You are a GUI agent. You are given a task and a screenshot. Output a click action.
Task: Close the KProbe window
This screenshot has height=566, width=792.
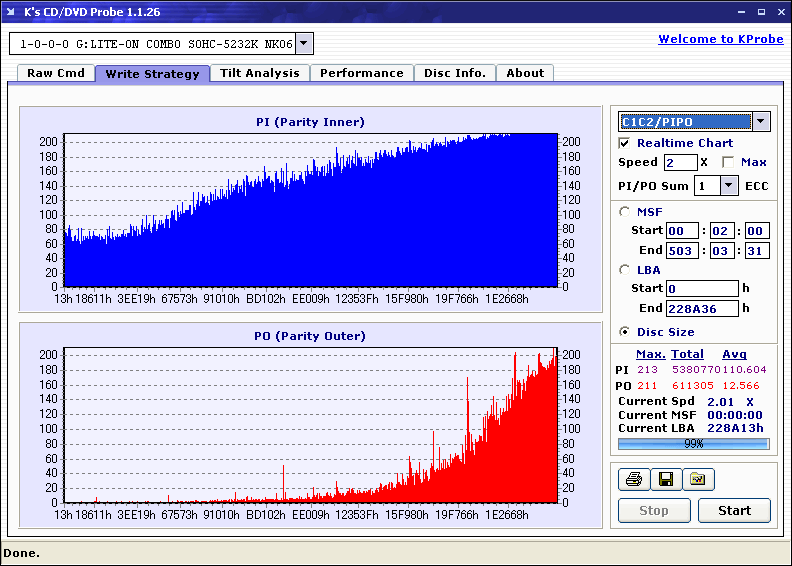click(781, 12)
